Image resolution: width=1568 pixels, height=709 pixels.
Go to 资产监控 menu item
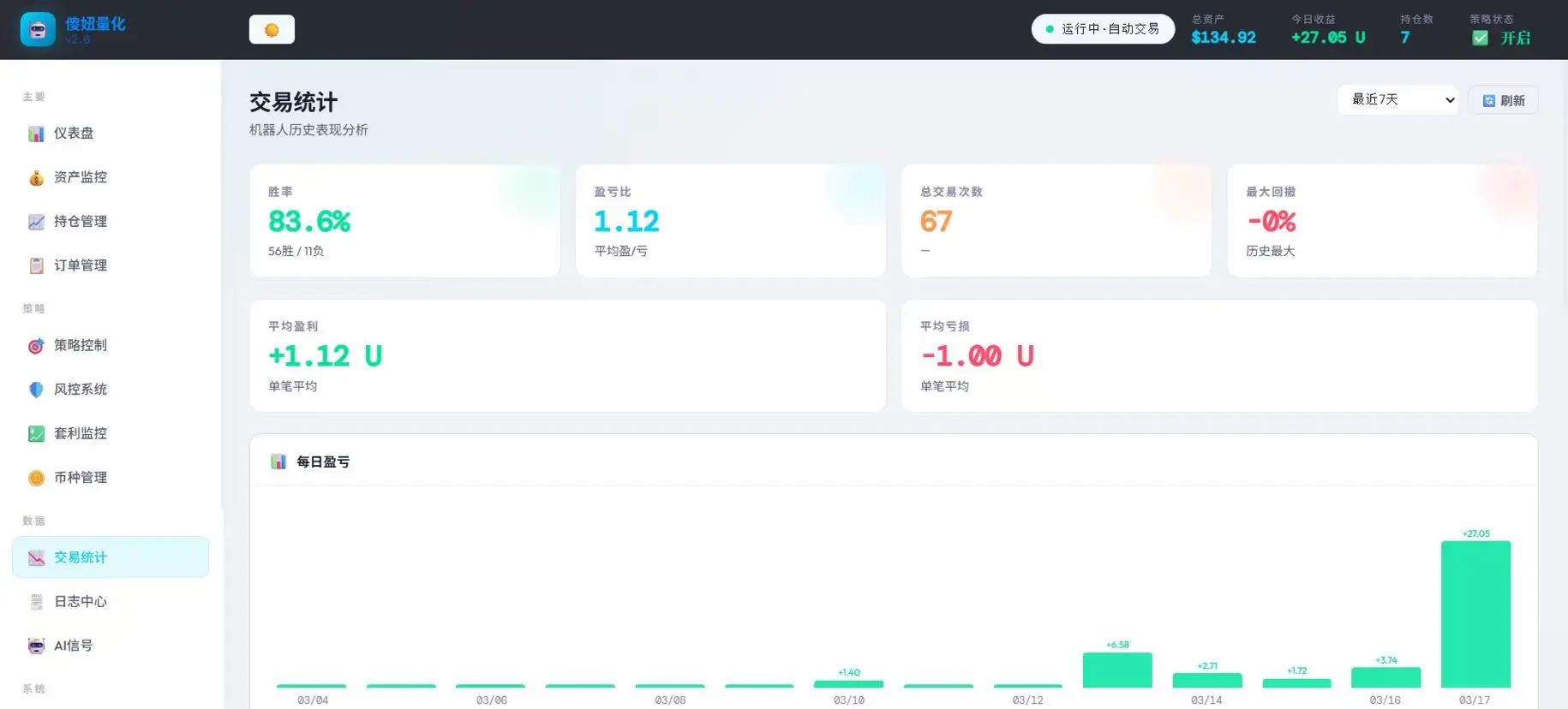pyautogui.click(x=111, y=177)
